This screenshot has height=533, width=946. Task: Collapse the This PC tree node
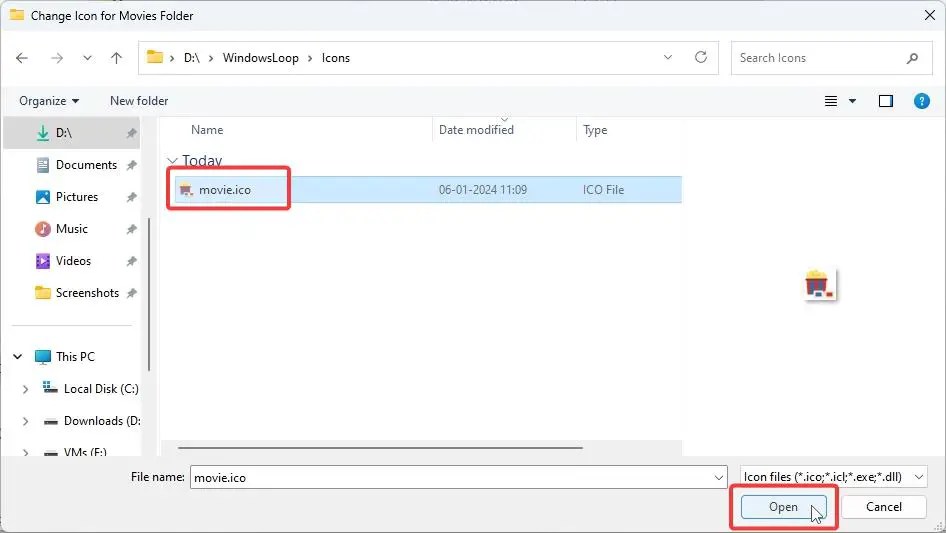click(x=17, y=357)
